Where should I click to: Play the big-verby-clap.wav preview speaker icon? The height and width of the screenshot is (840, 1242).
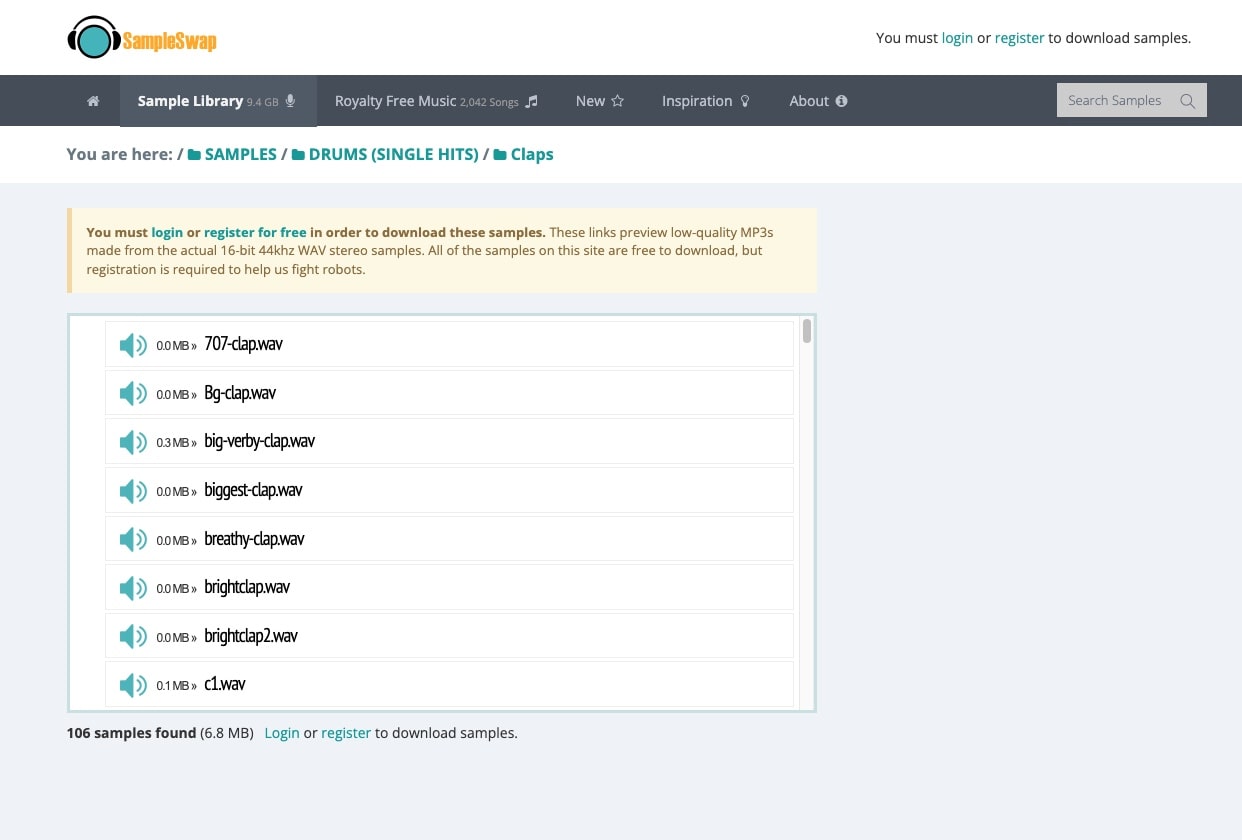(x=133, y=442)
